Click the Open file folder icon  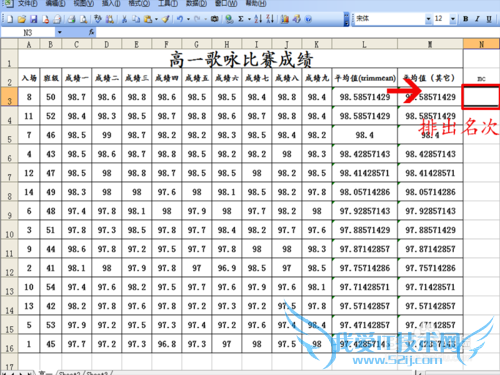click(x=22, y=19)
